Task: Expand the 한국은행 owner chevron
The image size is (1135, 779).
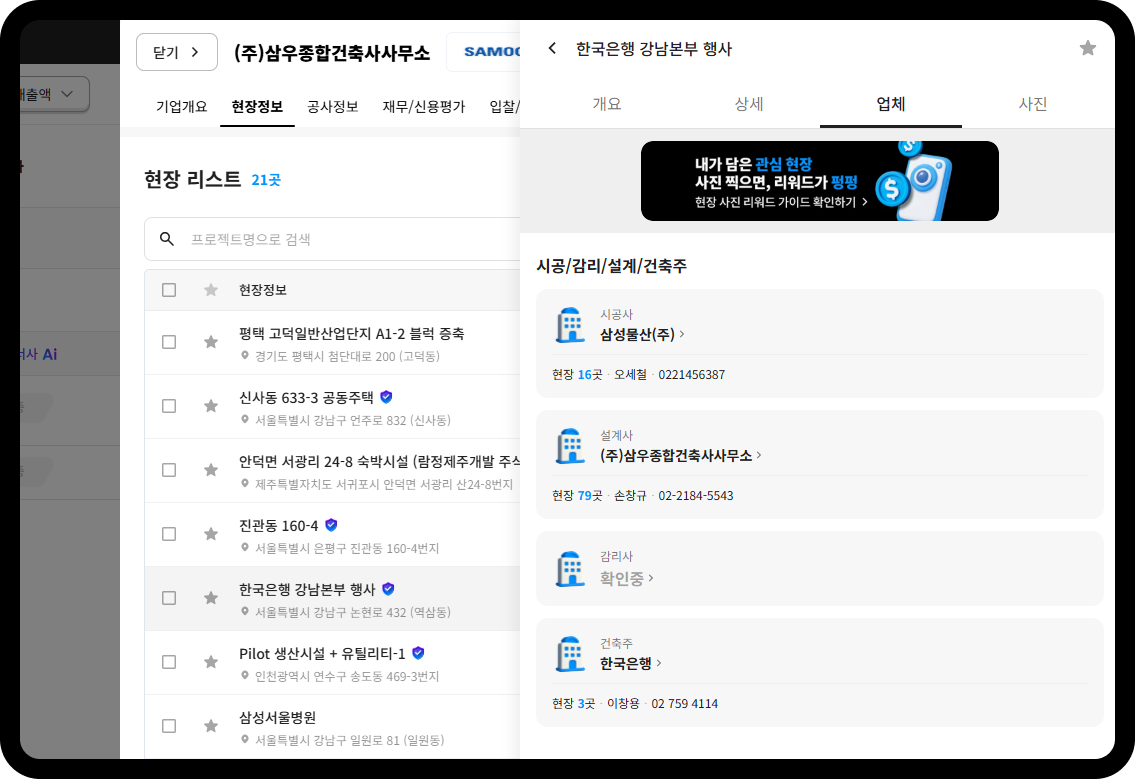Action: point(659,663)
